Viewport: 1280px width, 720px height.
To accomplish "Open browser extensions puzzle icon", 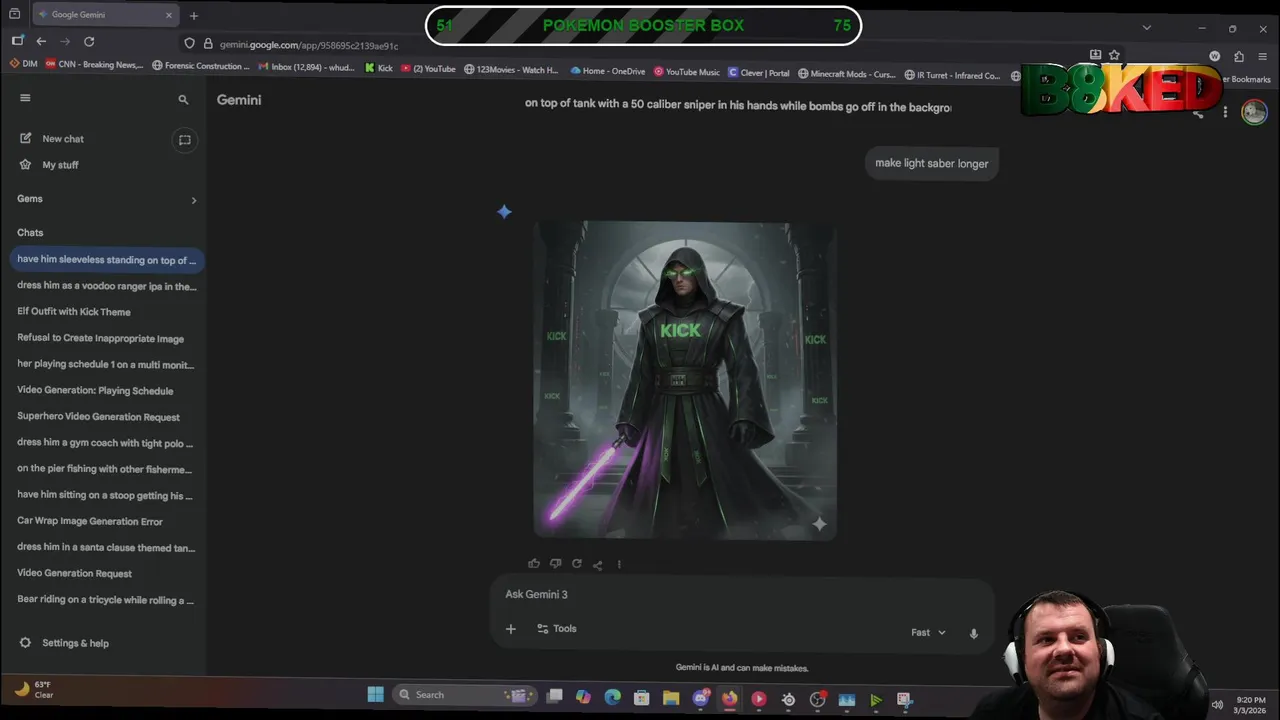I will 1239,57.
